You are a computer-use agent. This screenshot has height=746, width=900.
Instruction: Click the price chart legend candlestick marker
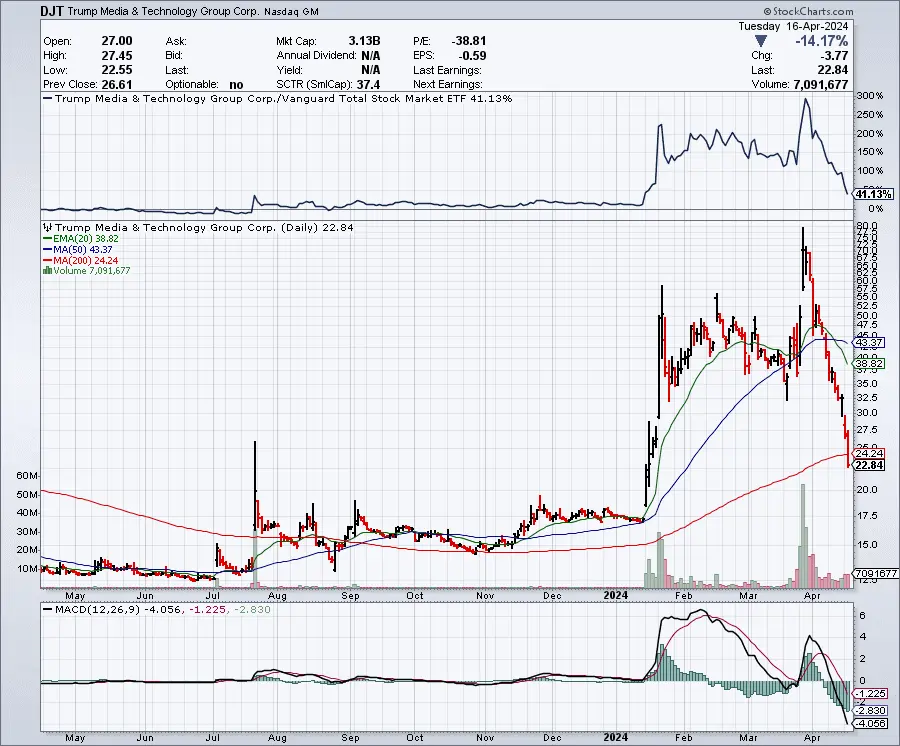(x=45, y=227)
